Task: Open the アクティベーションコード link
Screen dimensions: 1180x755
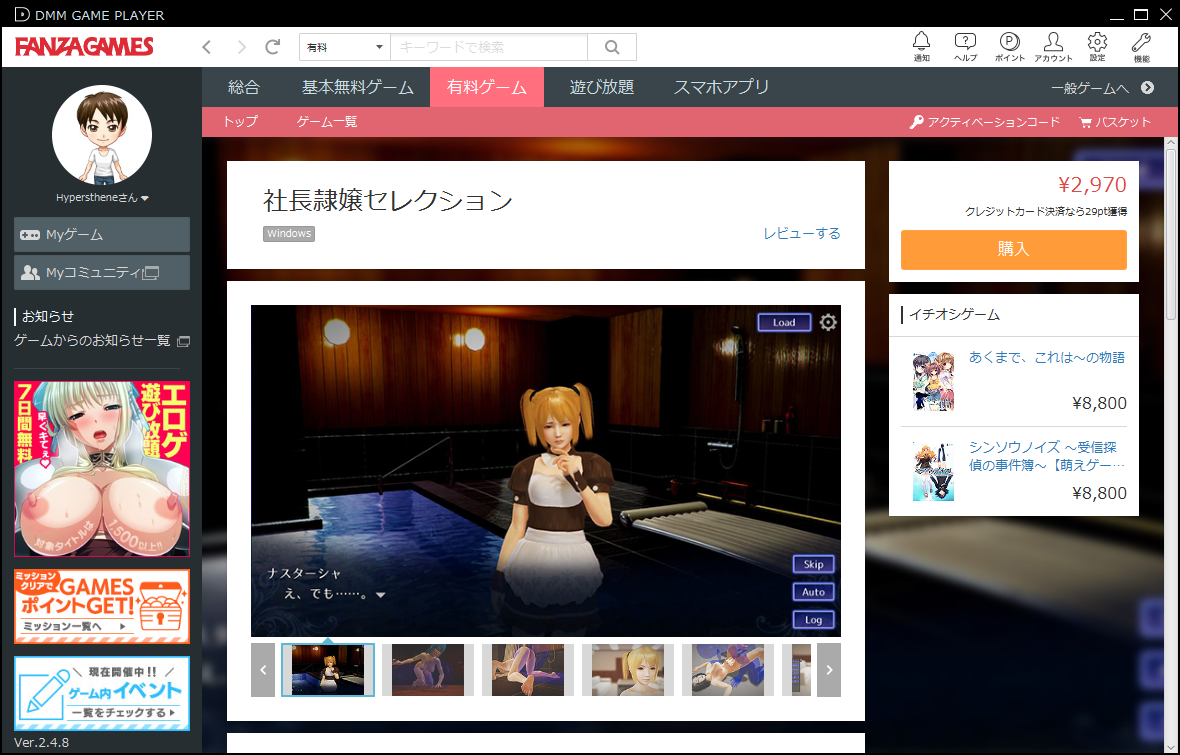Action: point(993,122)
